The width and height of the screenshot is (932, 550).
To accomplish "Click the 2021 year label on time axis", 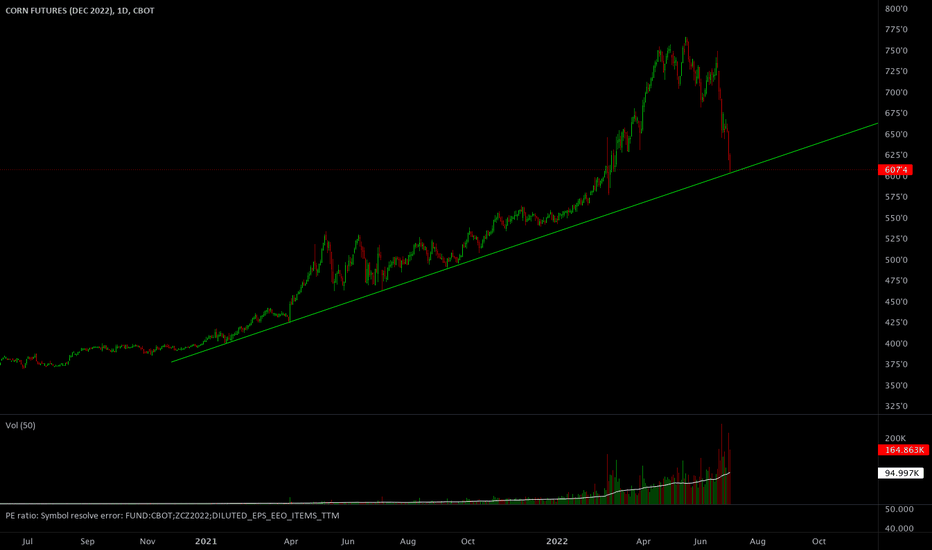I will (x=206, y=541).
